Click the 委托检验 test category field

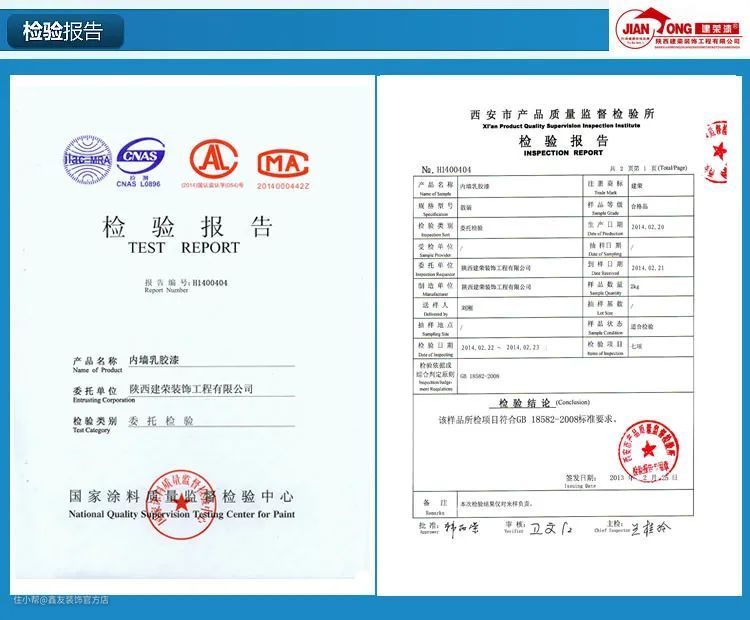click(162, 421)
